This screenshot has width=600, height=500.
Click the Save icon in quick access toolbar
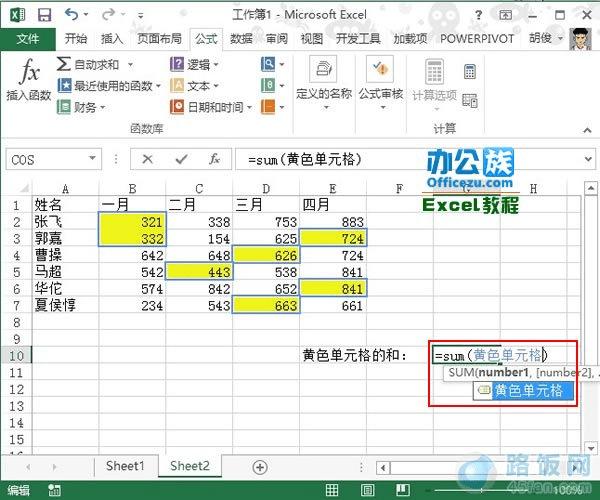[x=44, y=15]
